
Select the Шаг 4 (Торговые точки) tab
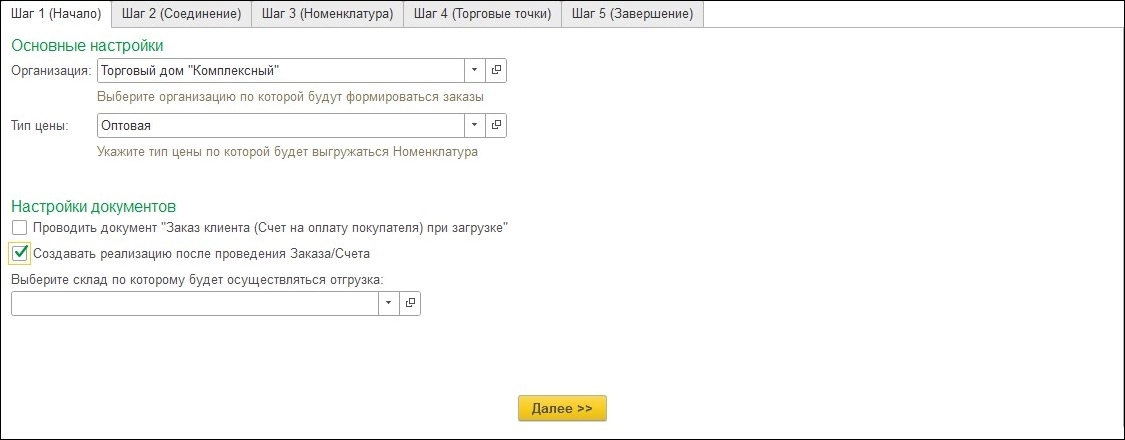click(483, 14)
